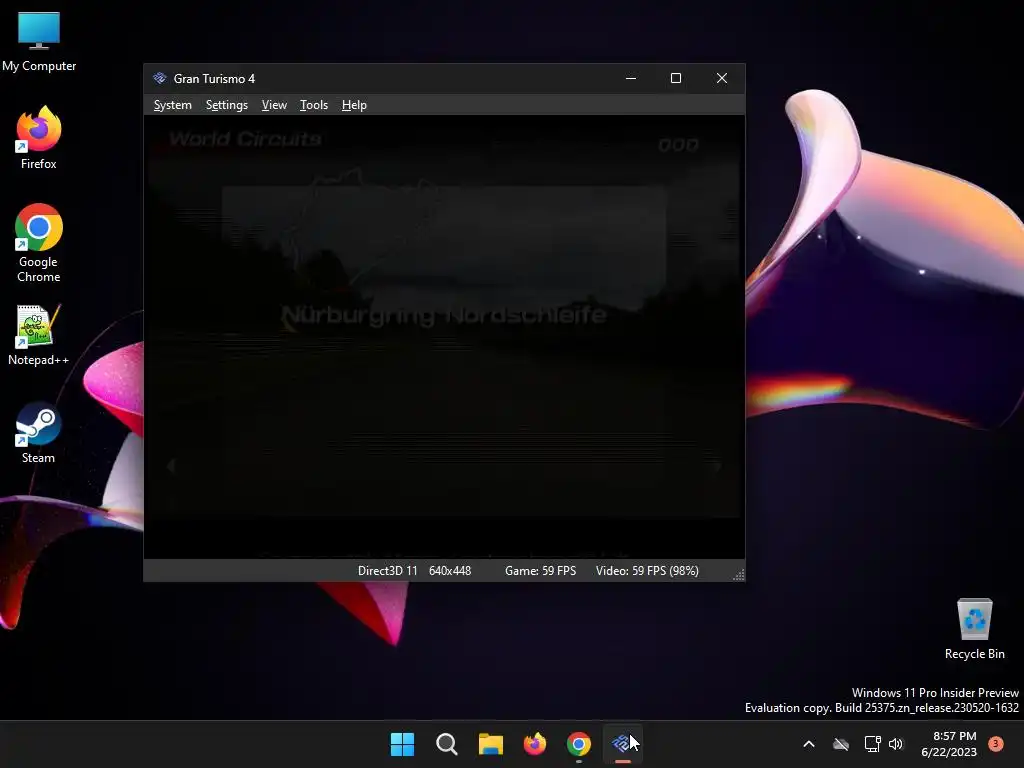1024x768 pixels.
Task: Select the Firefox desktop shortcut
Action: [x=39, y=138]
